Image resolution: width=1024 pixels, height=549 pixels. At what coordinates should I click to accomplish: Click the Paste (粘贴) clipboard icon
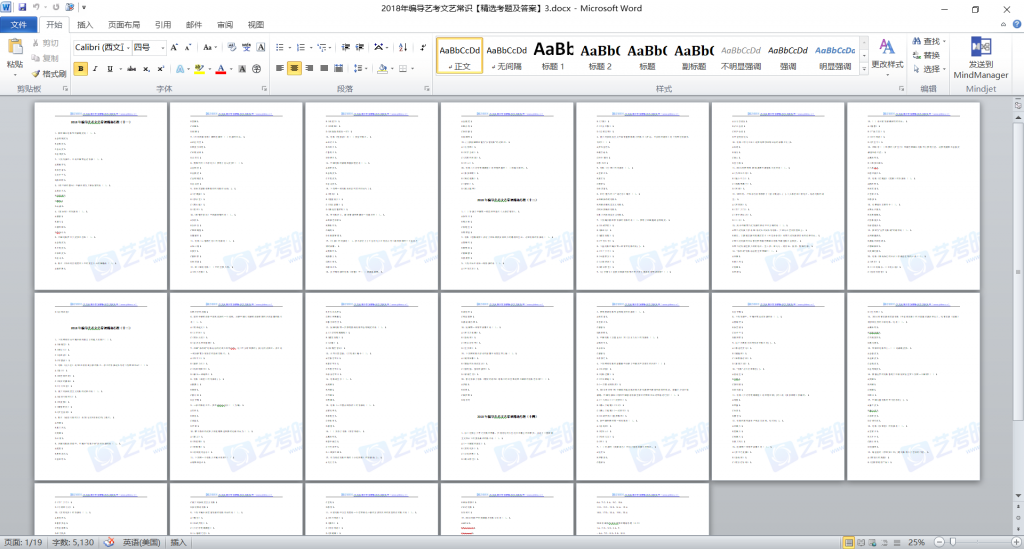pos(14,54)
